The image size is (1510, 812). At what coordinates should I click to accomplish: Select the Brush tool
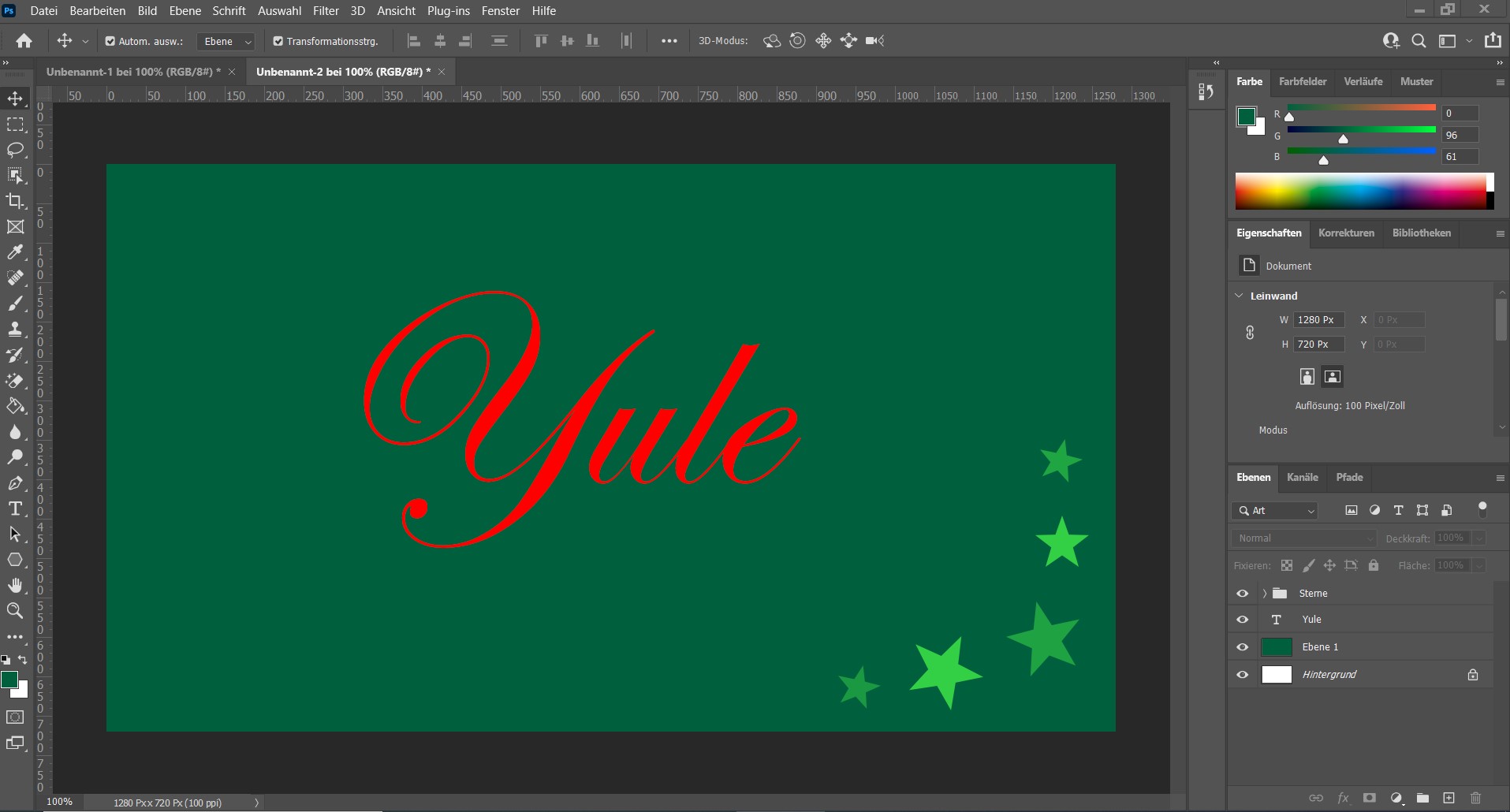(x=15, y=304)
